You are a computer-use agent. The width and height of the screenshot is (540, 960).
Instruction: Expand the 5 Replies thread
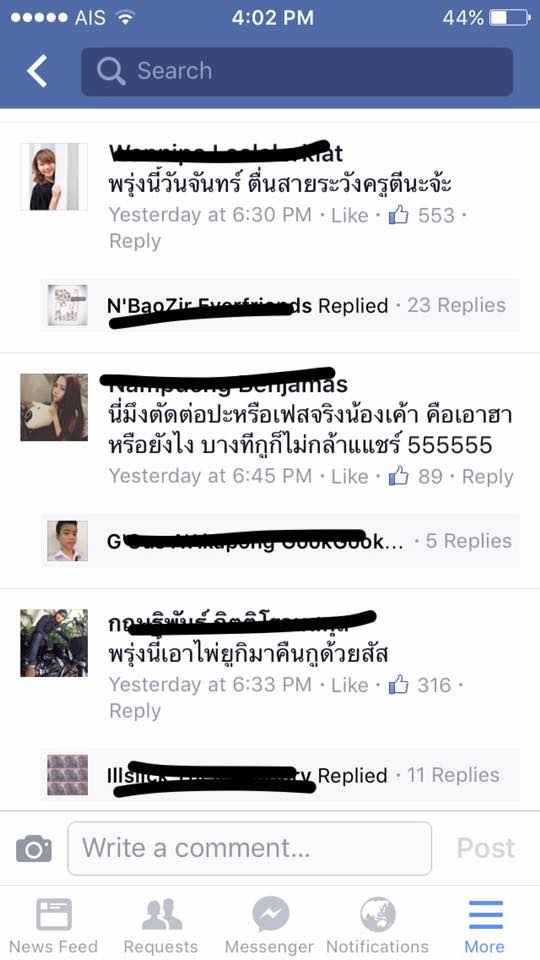[469, 541]
